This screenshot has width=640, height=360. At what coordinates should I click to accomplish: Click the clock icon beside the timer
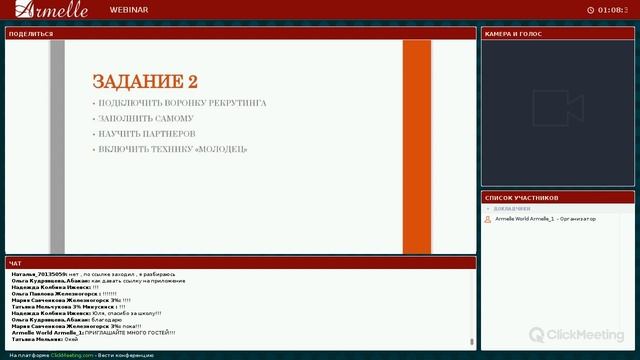coord(590,10)
